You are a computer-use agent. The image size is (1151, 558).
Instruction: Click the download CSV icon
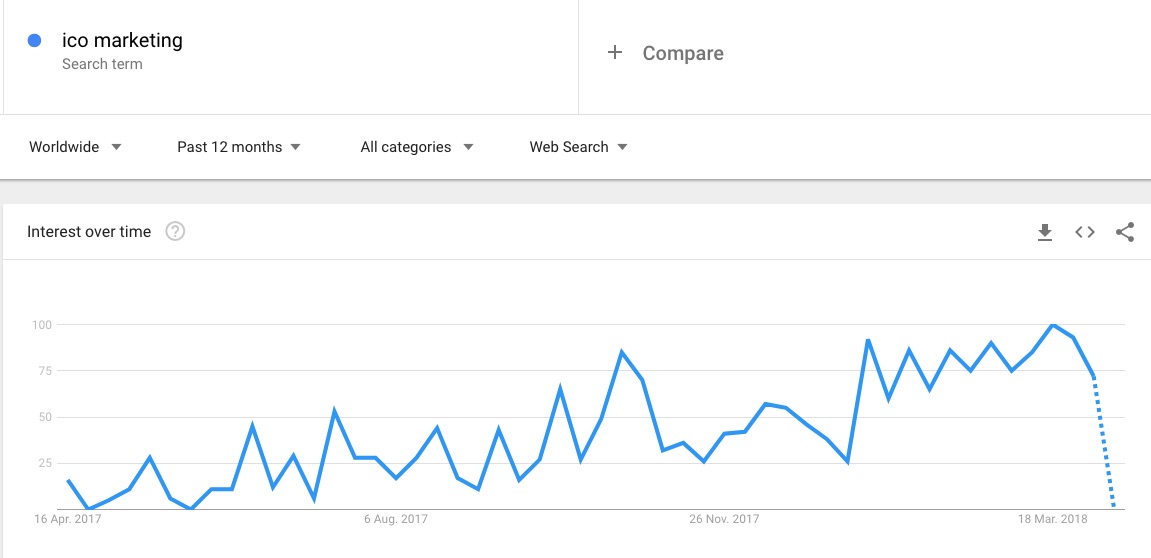[x=1045, y=233]
